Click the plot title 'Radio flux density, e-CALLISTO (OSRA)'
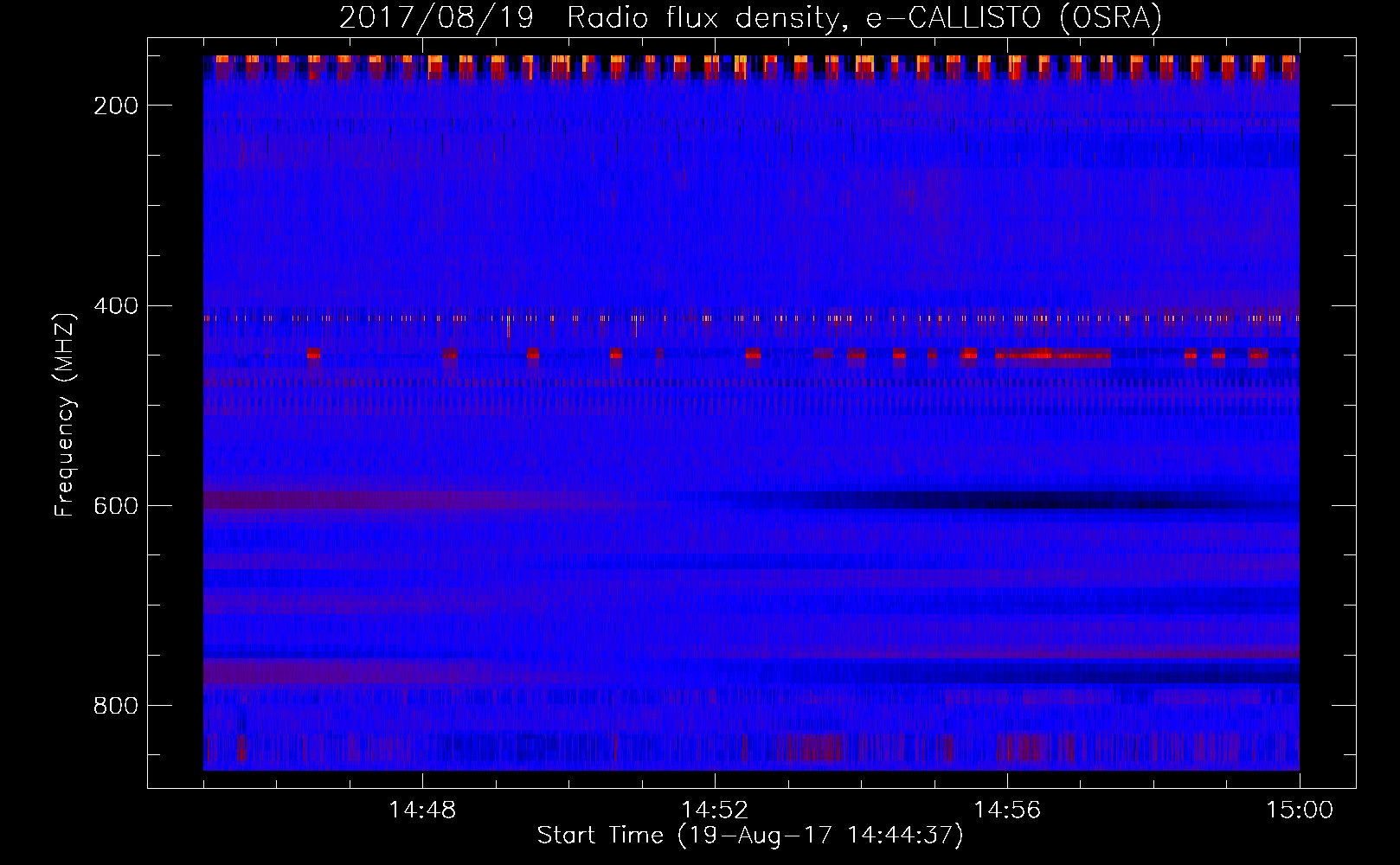The width and height of the screenshot is (1400, 865). tap(864, 18)
